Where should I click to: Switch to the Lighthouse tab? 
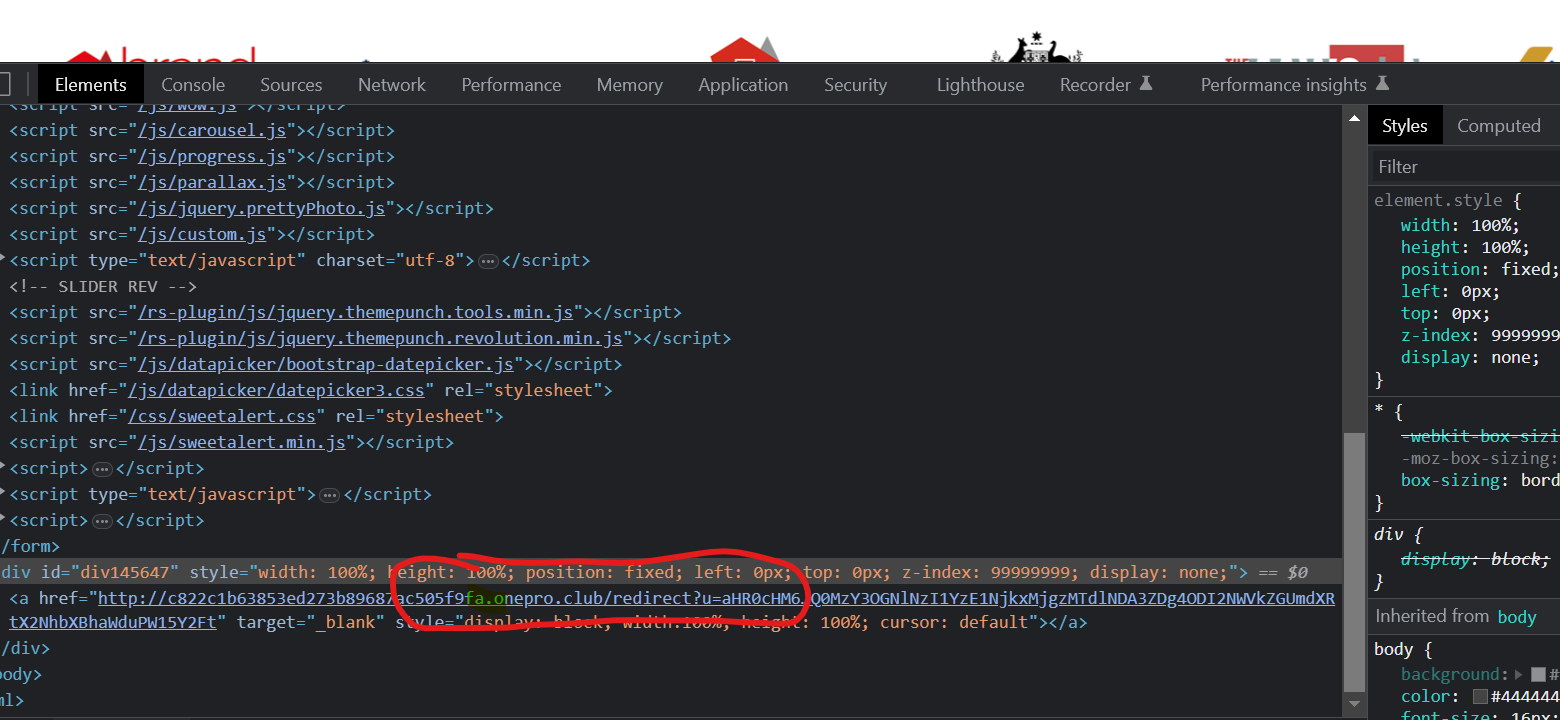(x=980, y=85)
